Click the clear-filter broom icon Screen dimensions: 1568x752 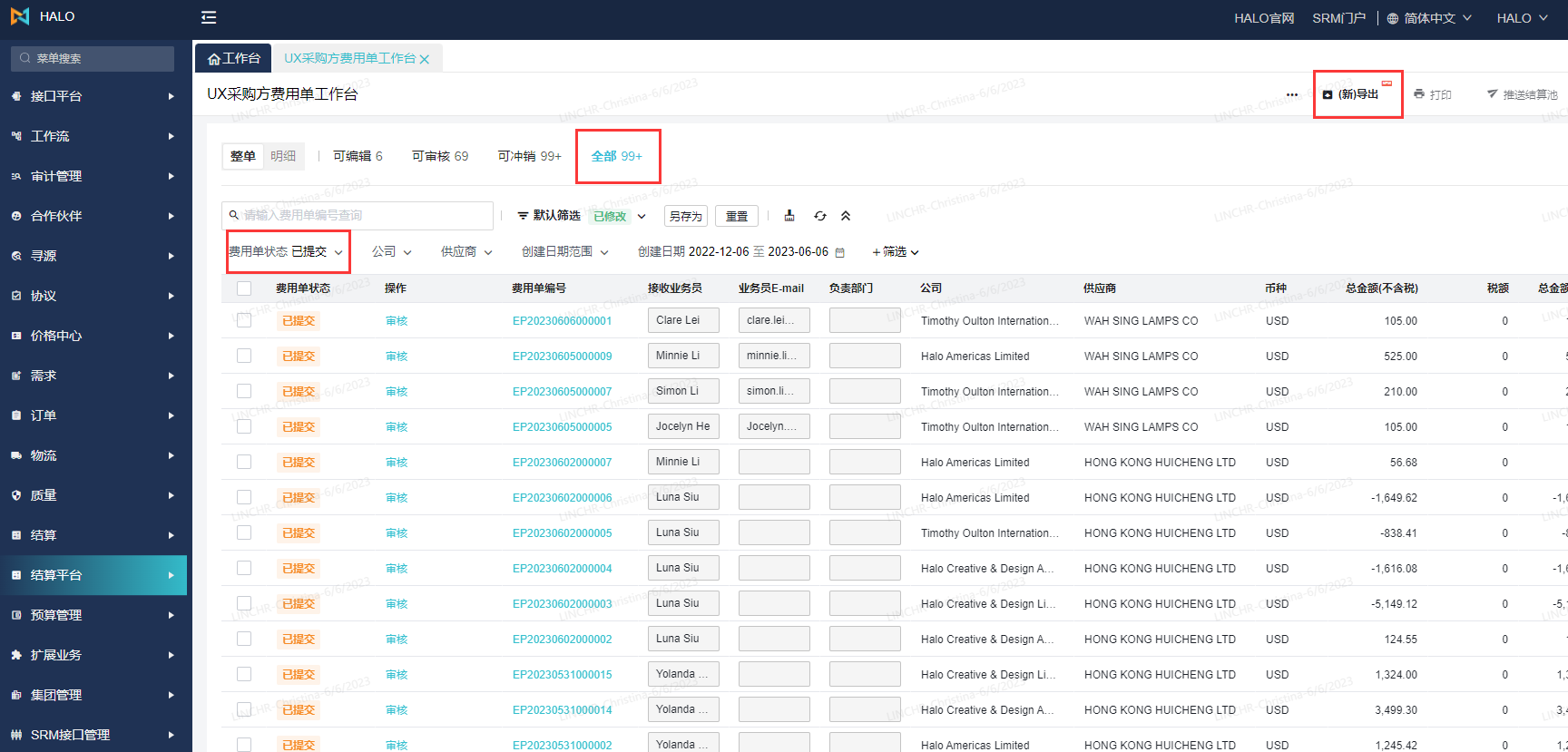click(789, 216)
